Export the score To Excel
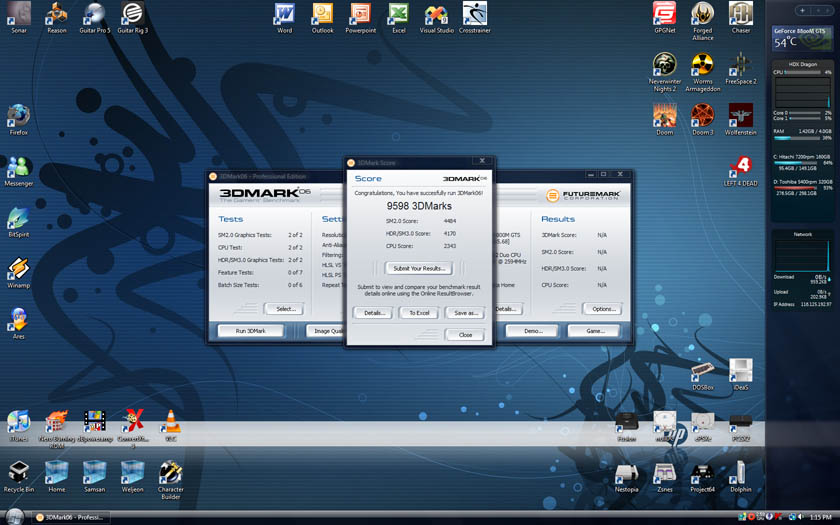The height and width of the screenshot is (525, 840). [419, 313]
